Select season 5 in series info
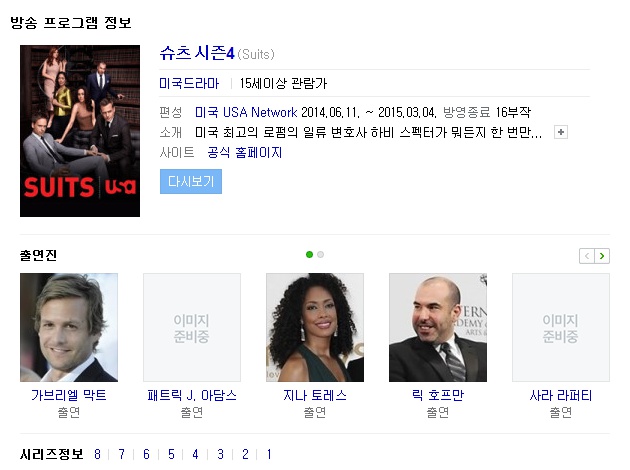This screenshot has width=630, height=470. pos(171,454)
